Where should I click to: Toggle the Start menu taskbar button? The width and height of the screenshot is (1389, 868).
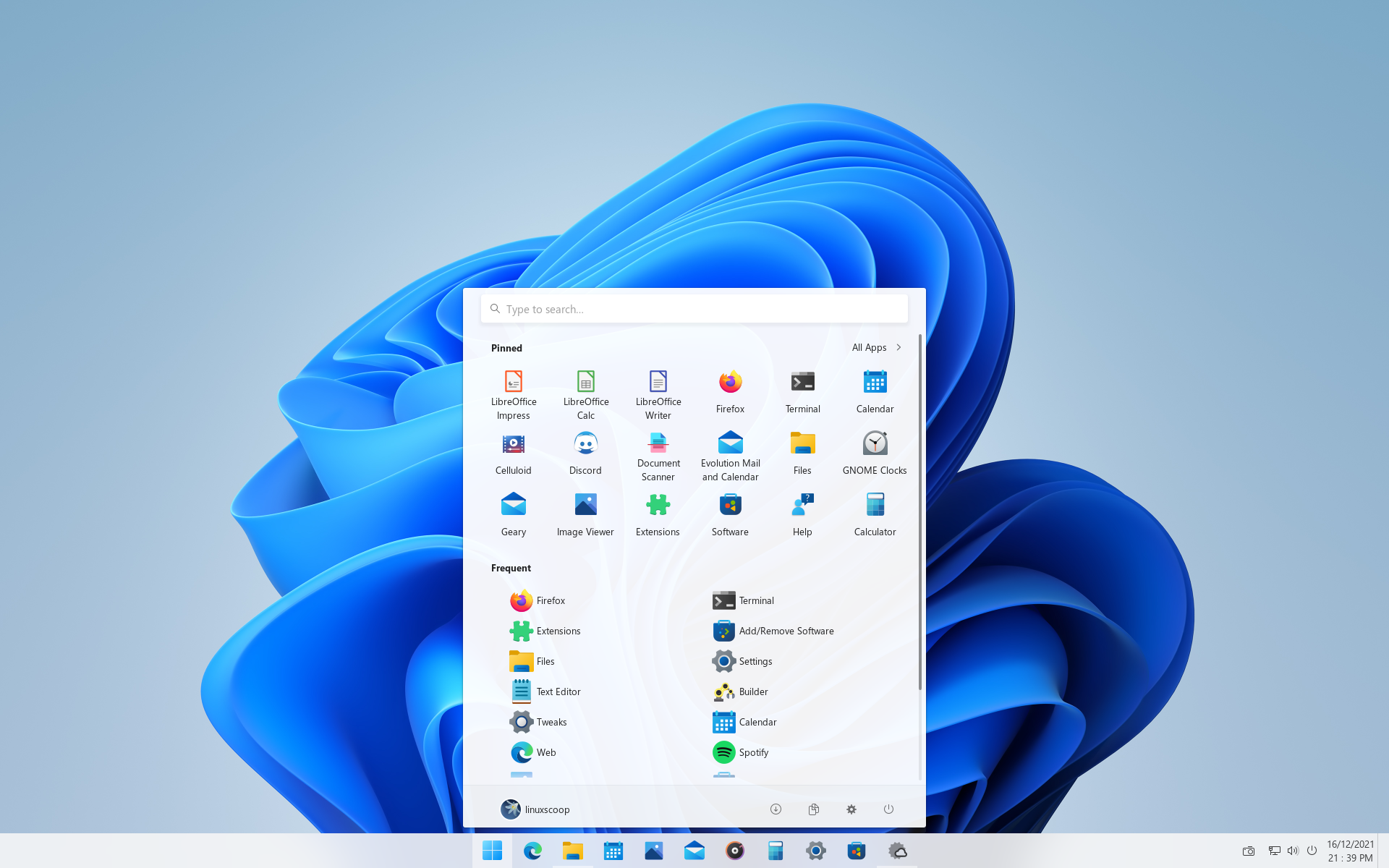point(493,851)
